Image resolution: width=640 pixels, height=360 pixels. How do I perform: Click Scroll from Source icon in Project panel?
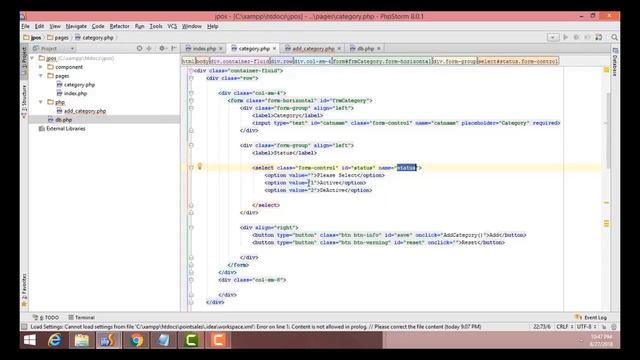pyautogui.click(x=139, y=48)
